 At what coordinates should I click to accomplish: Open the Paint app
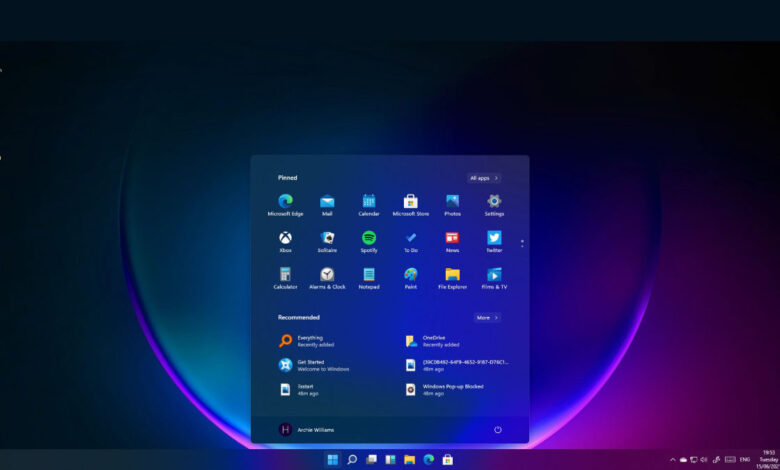[x=410, y=278]
